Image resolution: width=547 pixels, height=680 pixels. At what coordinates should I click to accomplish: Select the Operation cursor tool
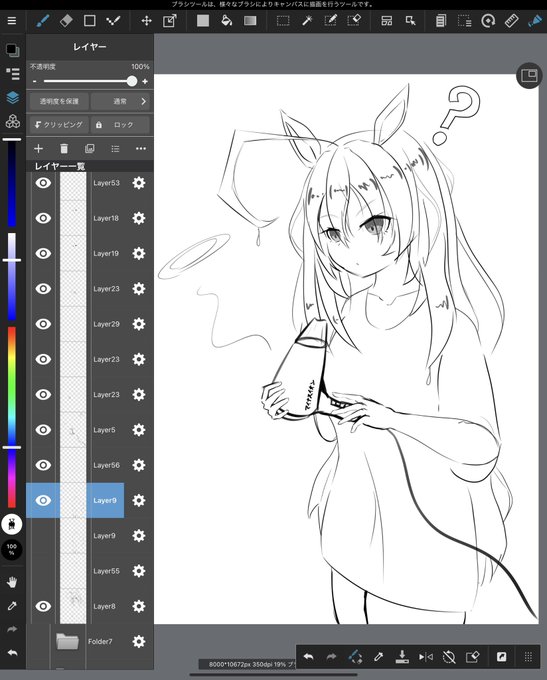410,21
